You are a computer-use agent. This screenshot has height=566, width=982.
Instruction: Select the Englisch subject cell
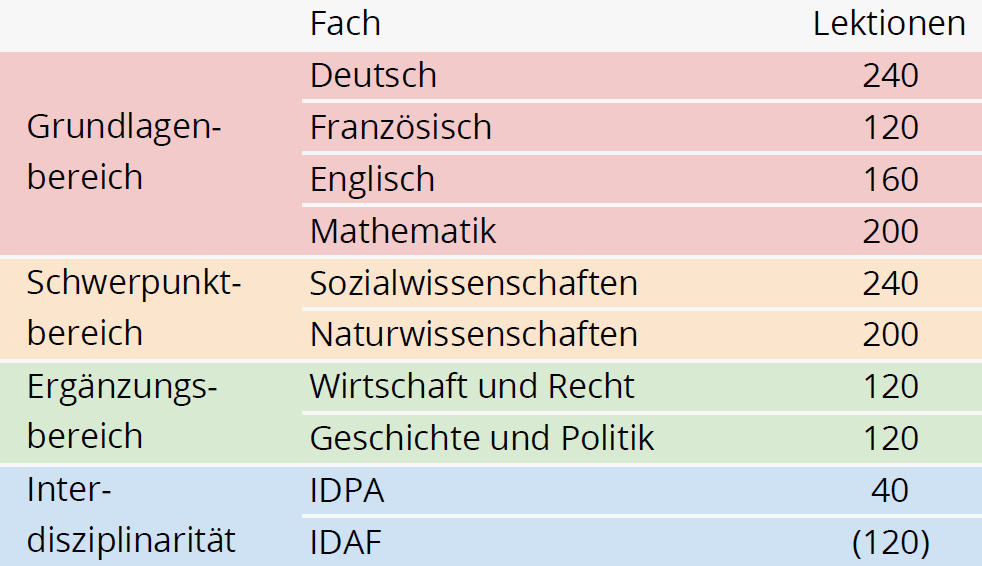point(373,180)
